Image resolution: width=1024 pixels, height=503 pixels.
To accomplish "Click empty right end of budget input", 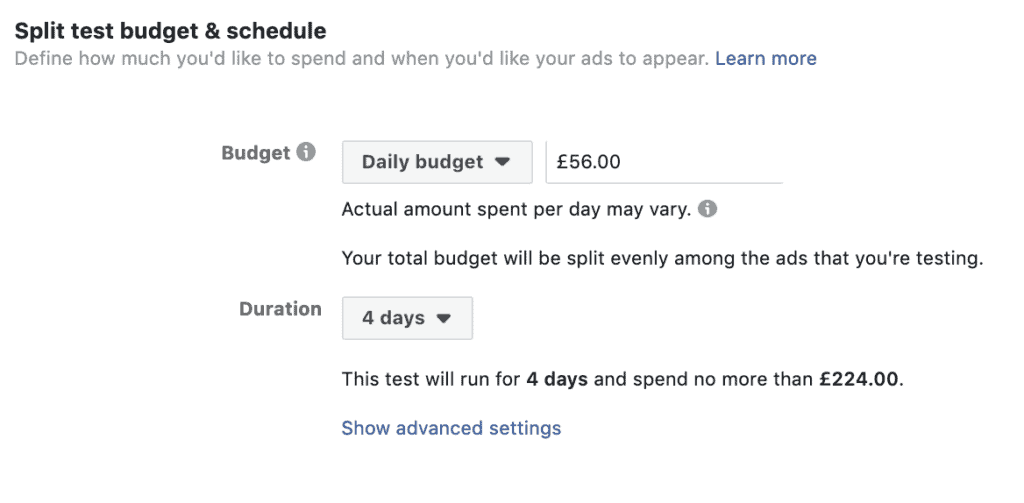I will pyautogui.click(x=731, y=162).
